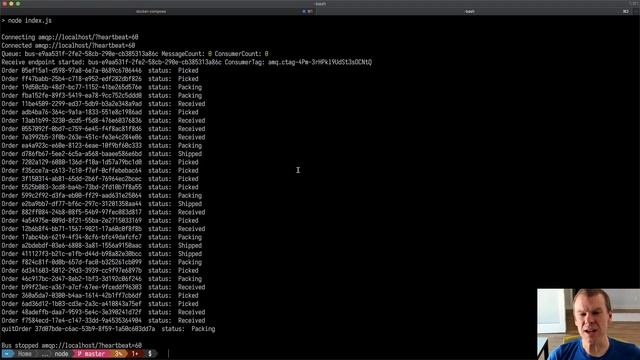The width and height of the screenshot is (640, 360).
Task: Switch to the docker-compose terminal tab
Action: (158, 11)
